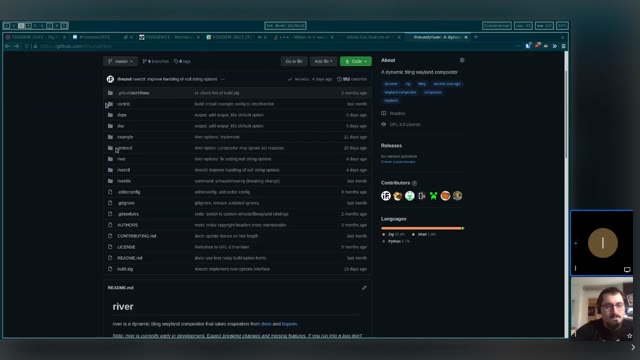This screenshot has height=360, width=640.
Task: Open the .github/workflows folder
Action: (x=133, y=93)
